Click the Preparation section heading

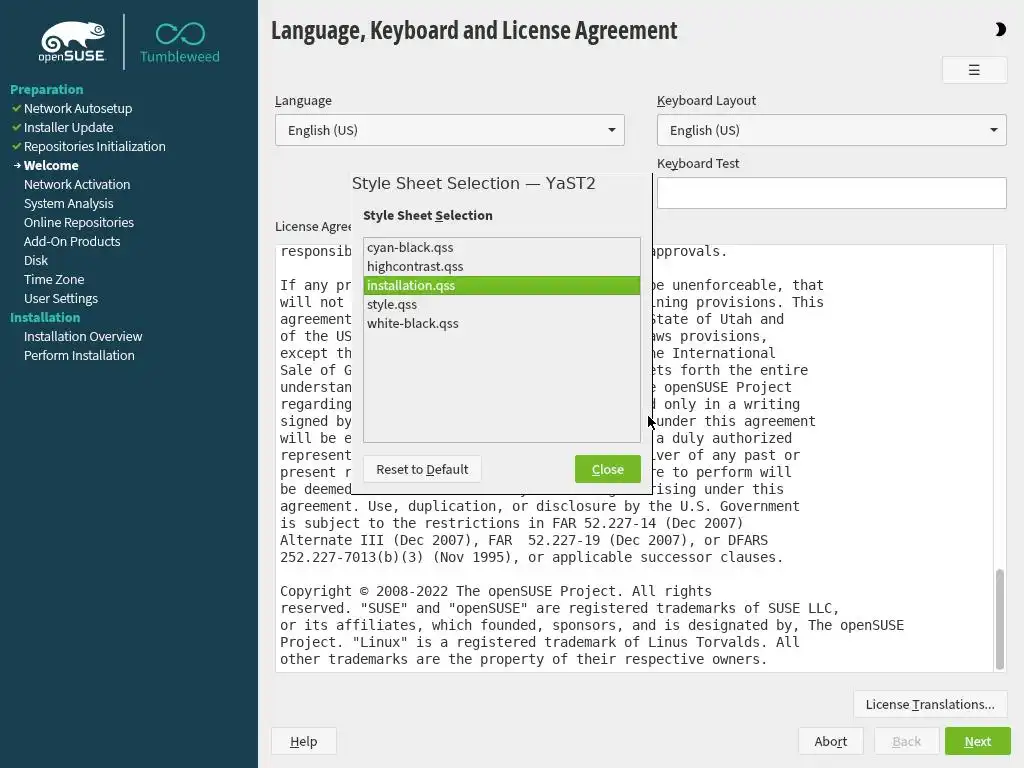click(x=46, y=89)
